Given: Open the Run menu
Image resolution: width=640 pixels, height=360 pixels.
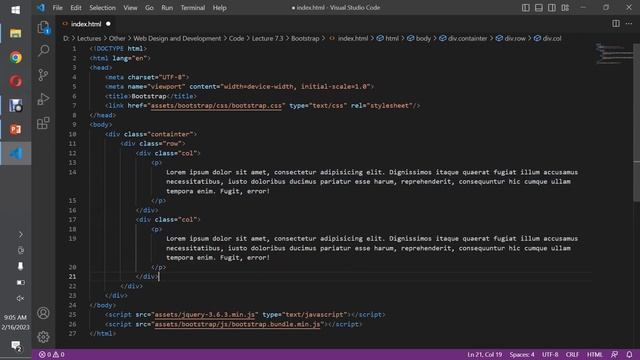Looking at the screenshot, I should pyautogui.click(x=167, y=8).
